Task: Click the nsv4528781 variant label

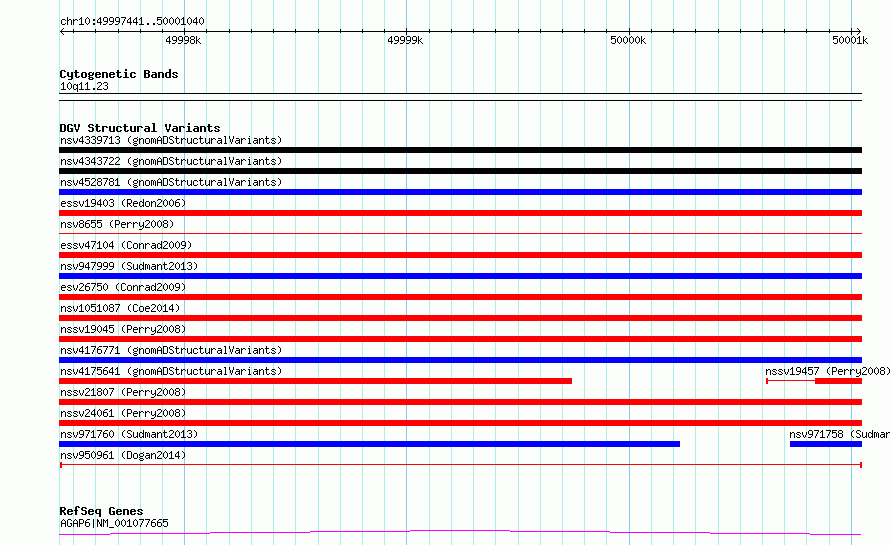Action: coord(171,182)
